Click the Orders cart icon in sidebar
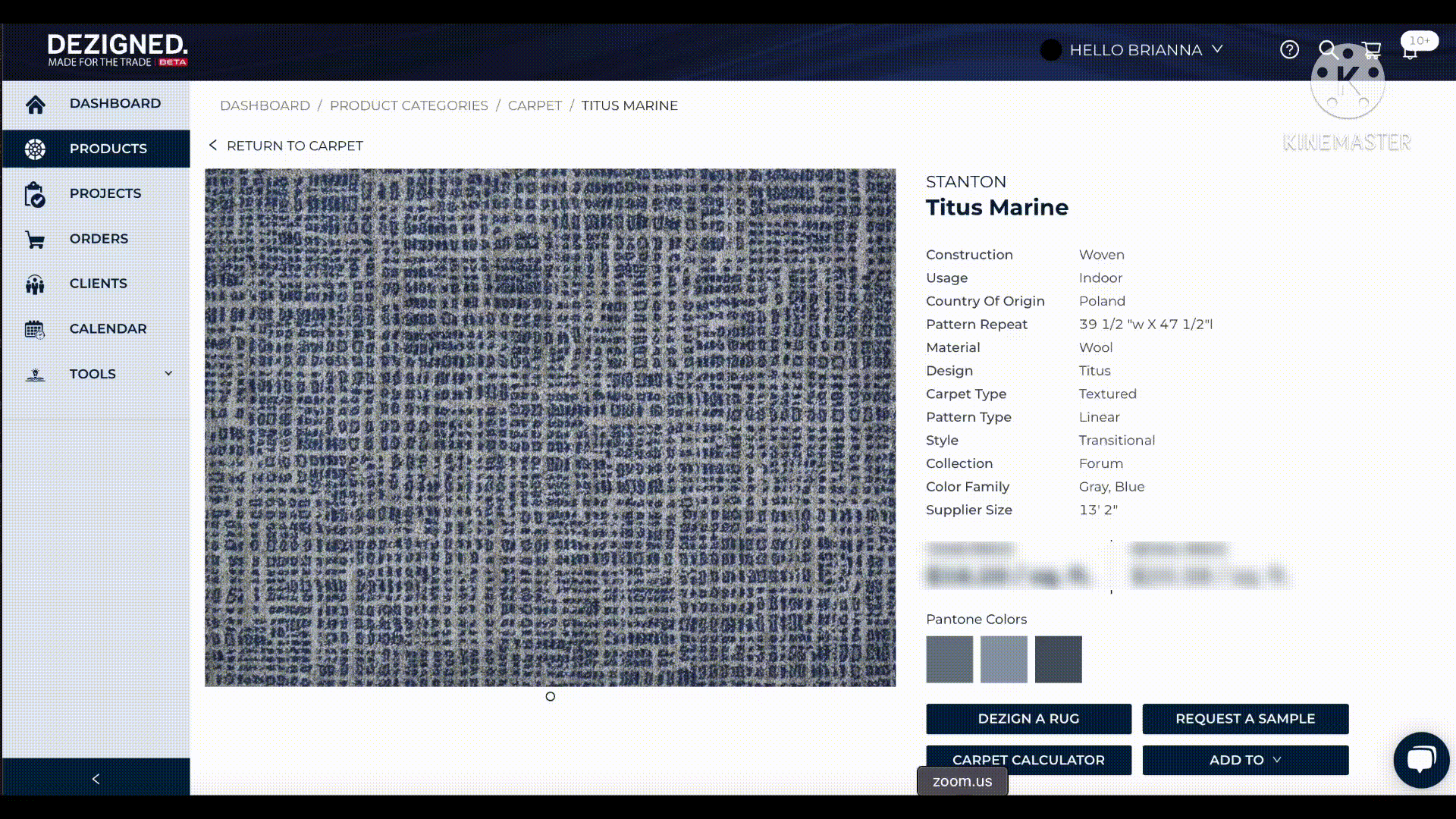Image resolution: width=1456 pixels, height=819 pixels. pyautogui.click(x=35, y=240)
